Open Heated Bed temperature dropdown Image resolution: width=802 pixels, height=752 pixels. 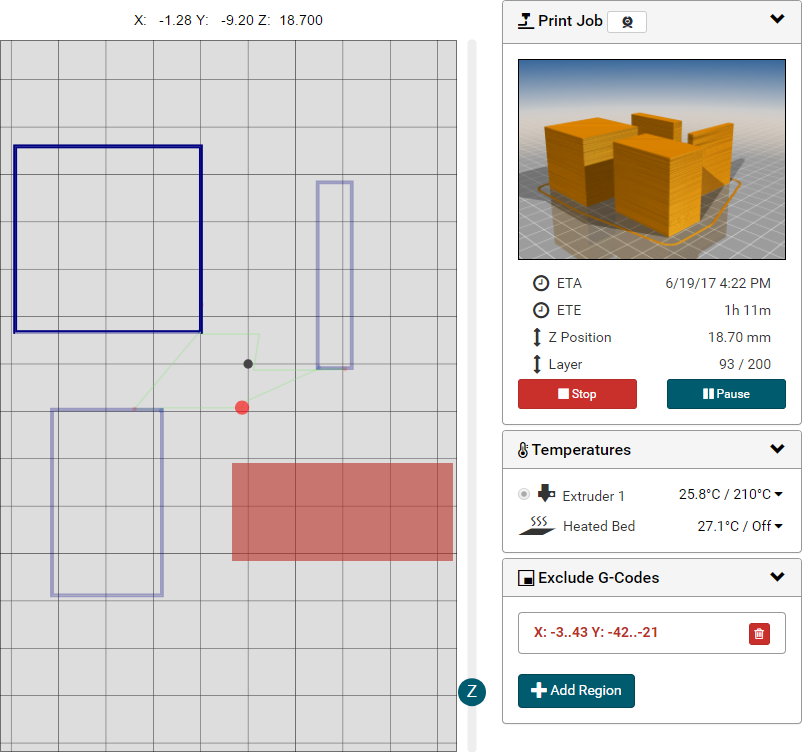(777, 526)
